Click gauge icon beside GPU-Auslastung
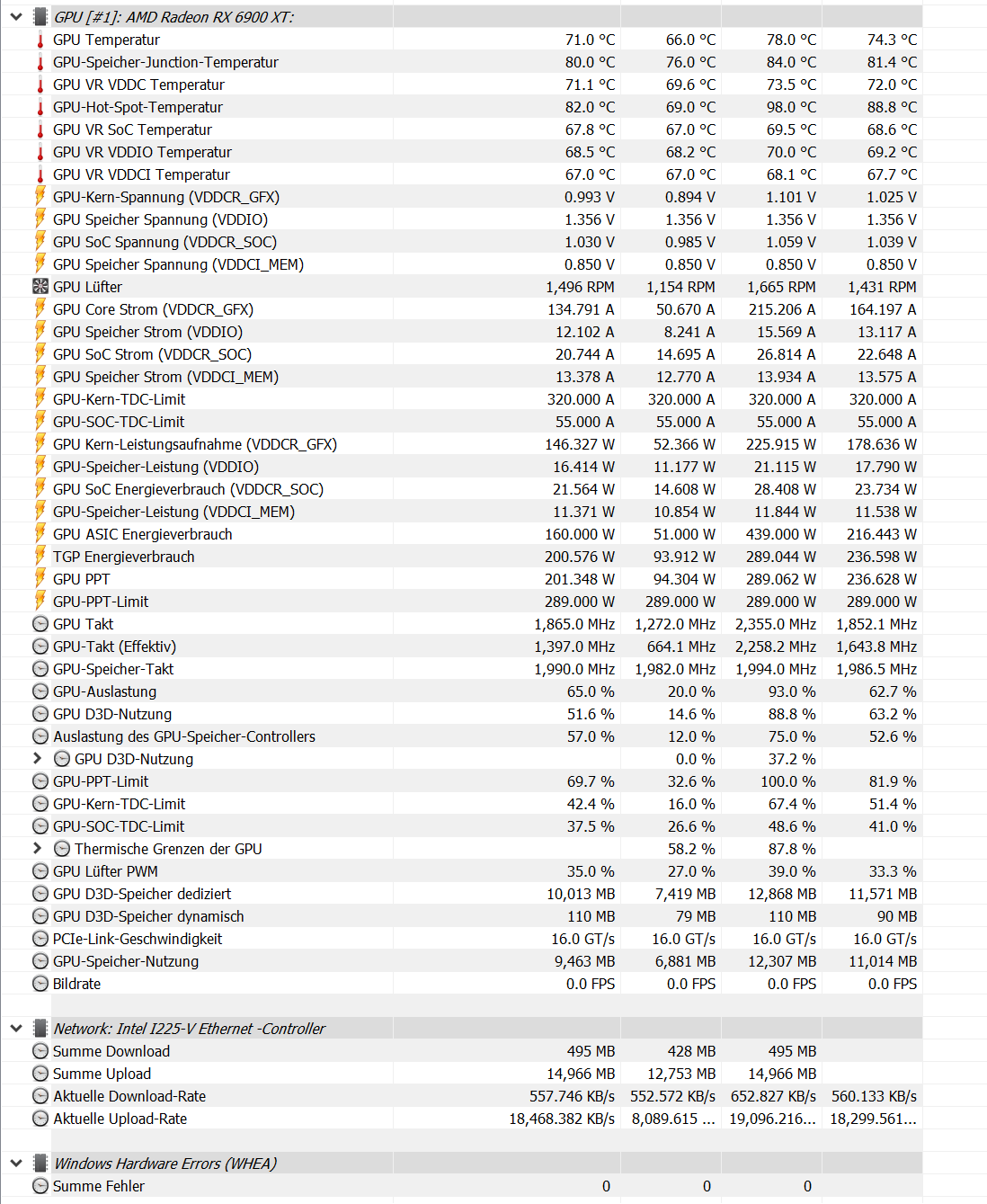Image resolution: width=987 pixels, height=1204 pixels. click(40, 691)
